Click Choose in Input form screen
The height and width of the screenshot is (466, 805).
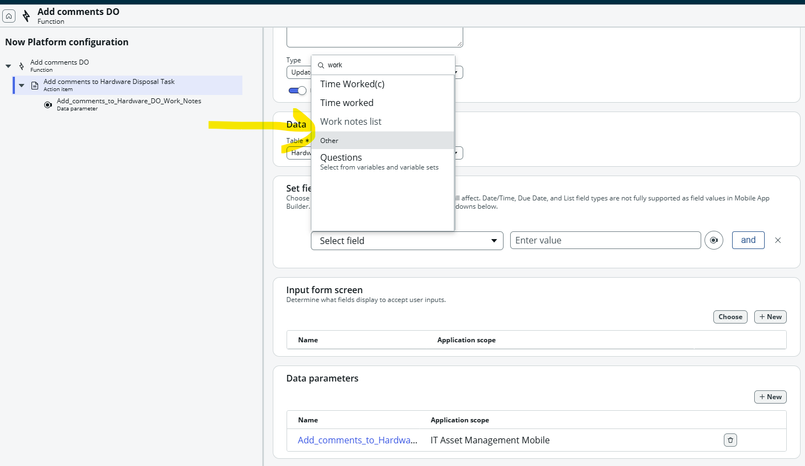click(x=730, y=317)
